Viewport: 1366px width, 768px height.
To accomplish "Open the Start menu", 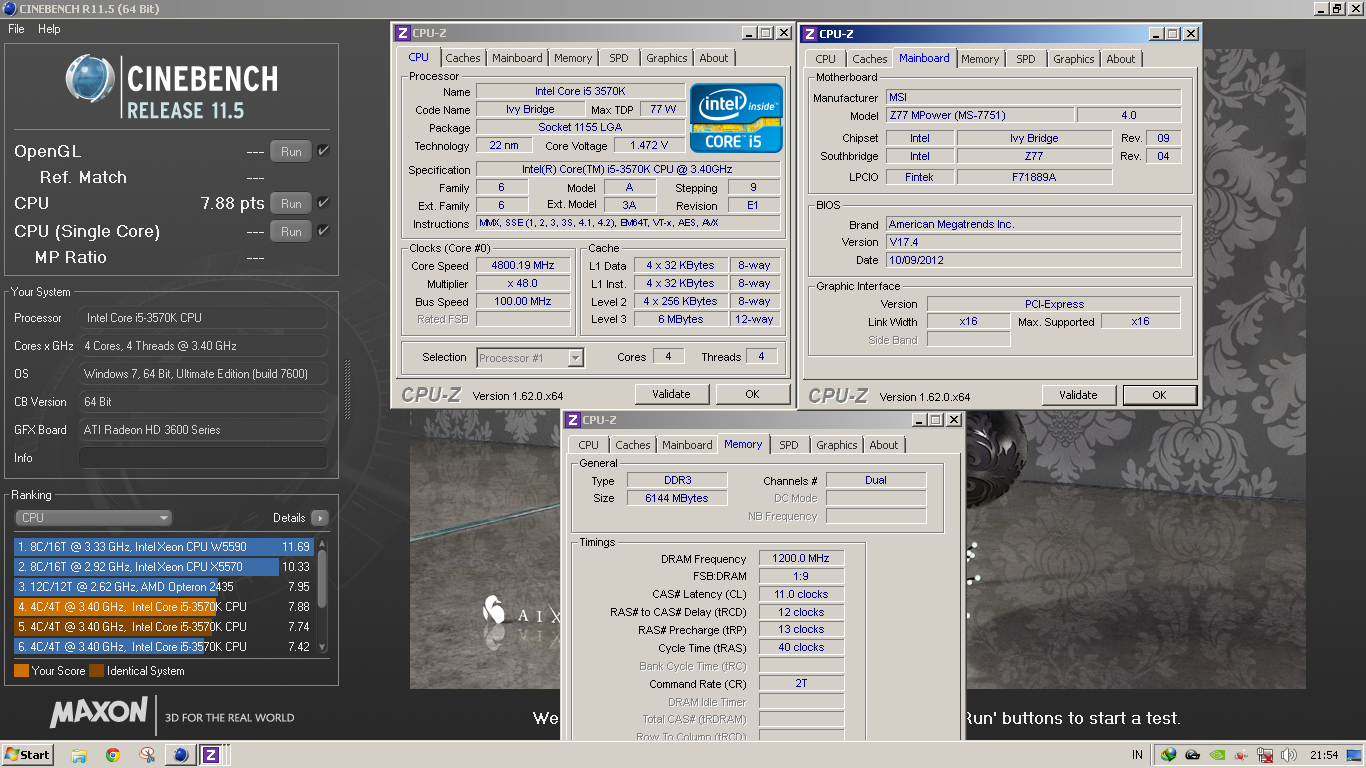I will (28, 755).
